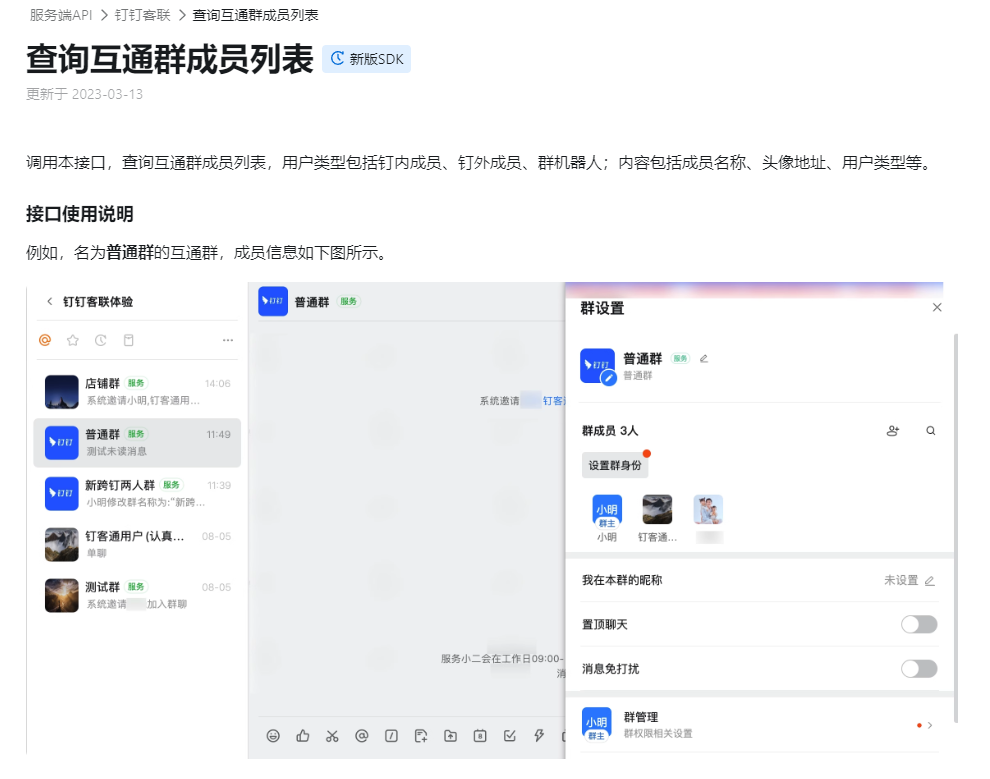990x779 pixels.
Task: Click the 群管理 小明 avatar icon
Action: pyautogui.click(x=597, y=724)
